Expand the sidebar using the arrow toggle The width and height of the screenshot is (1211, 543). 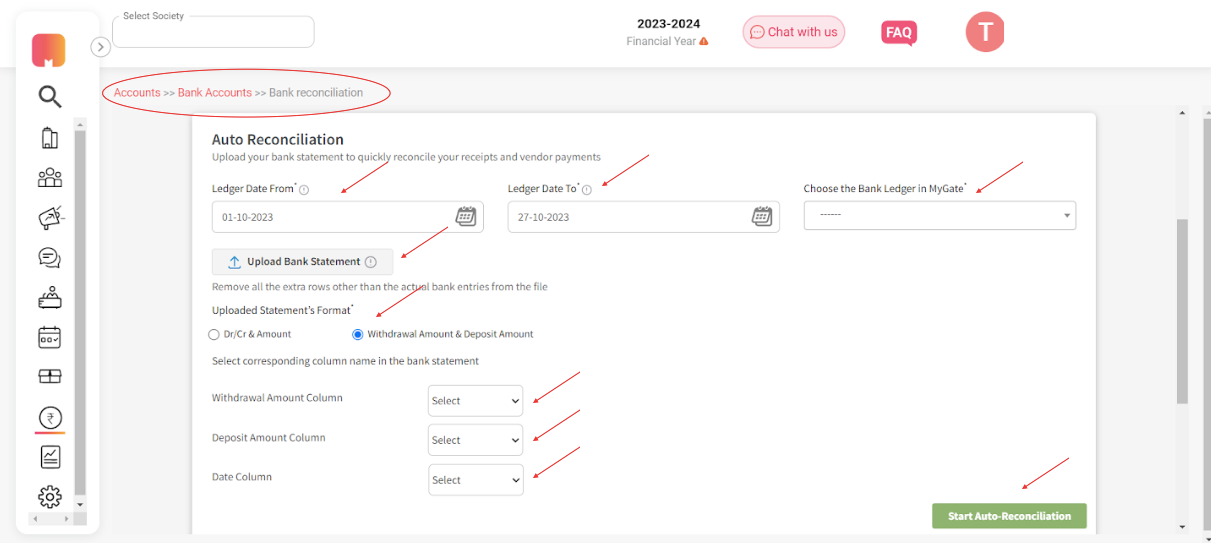click(100, 47)
